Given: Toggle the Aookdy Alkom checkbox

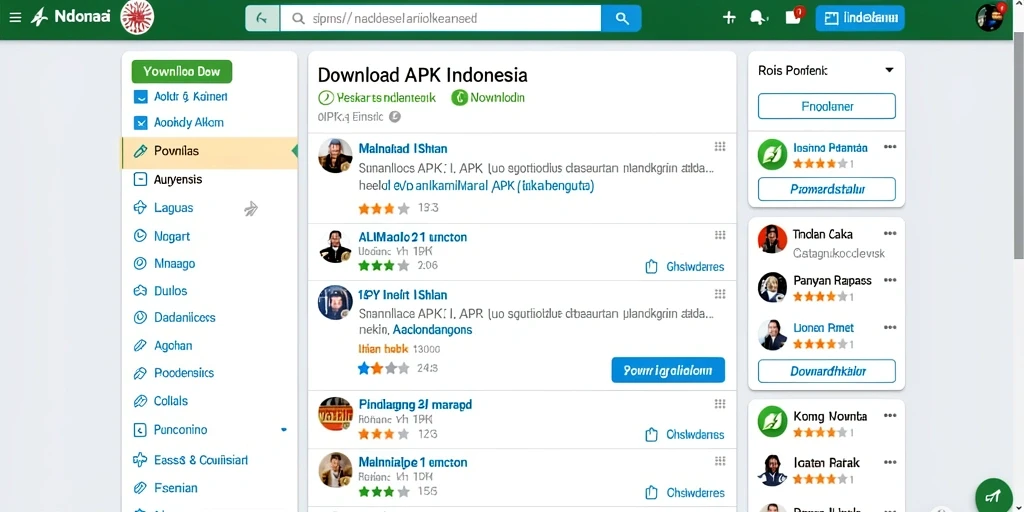Looking at the screenshot, I should click(140, 122).
